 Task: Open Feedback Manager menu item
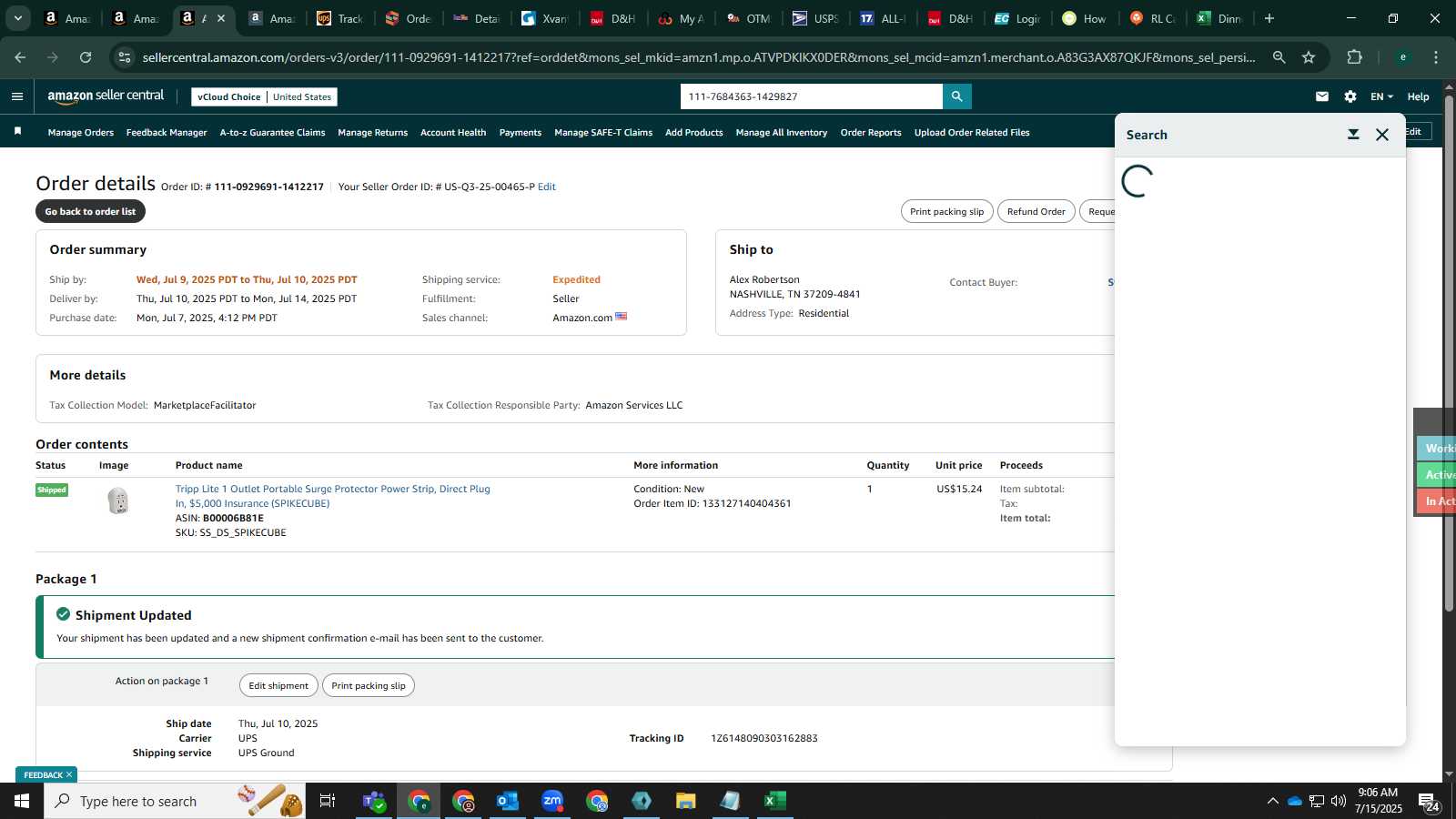pyautogui.click(x=167, y=133)
